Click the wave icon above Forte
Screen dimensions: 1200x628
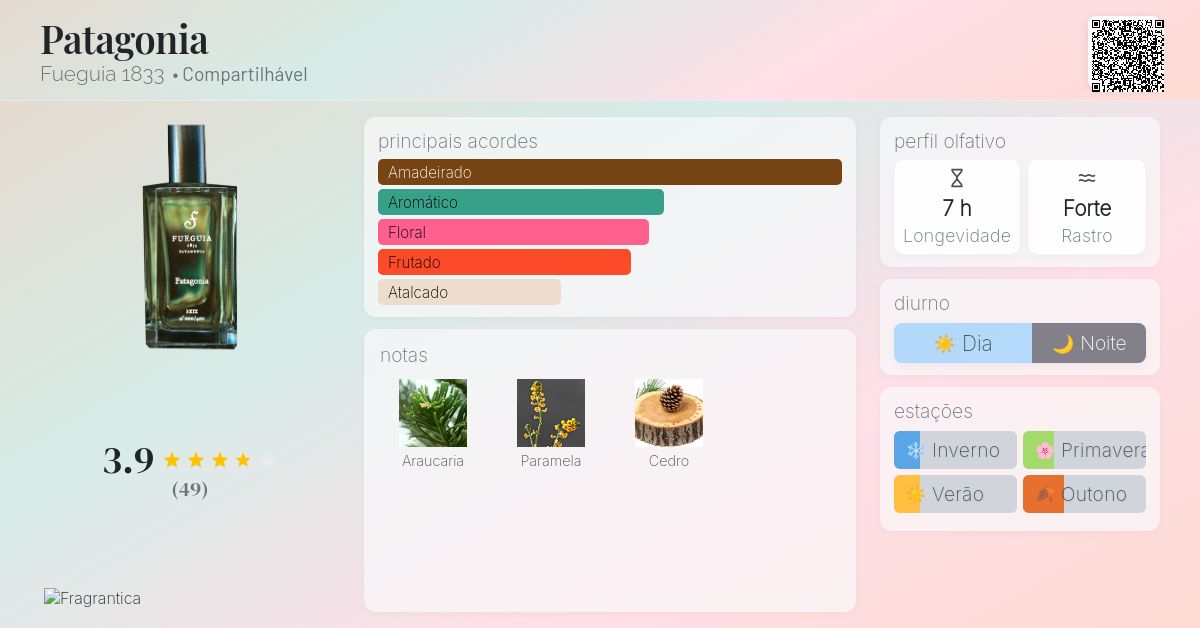pos(1087,178)
